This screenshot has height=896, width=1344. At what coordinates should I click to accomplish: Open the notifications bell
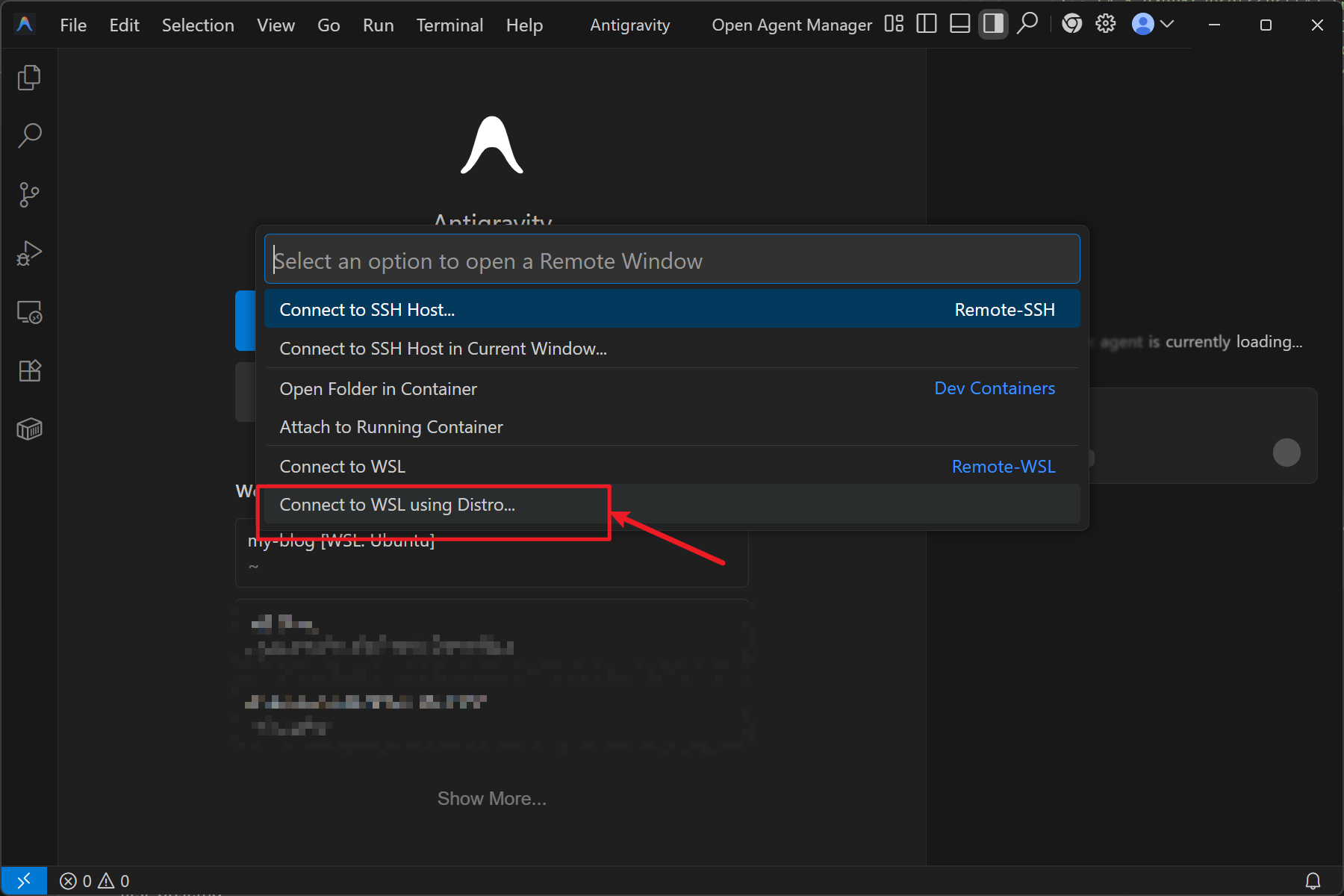tap(1313, 881)
